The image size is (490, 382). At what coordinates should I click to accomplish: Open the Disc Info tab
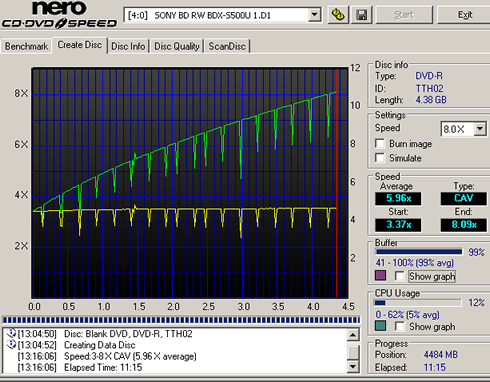click(x=128, y=46)
